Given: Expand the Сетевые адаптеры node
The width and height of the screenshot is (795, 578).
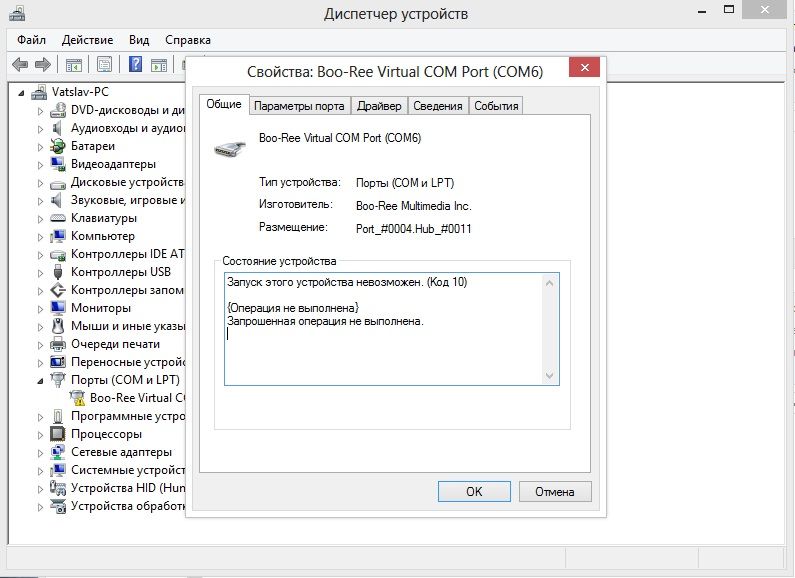Looking at the screenshot, I should (41, 452).
